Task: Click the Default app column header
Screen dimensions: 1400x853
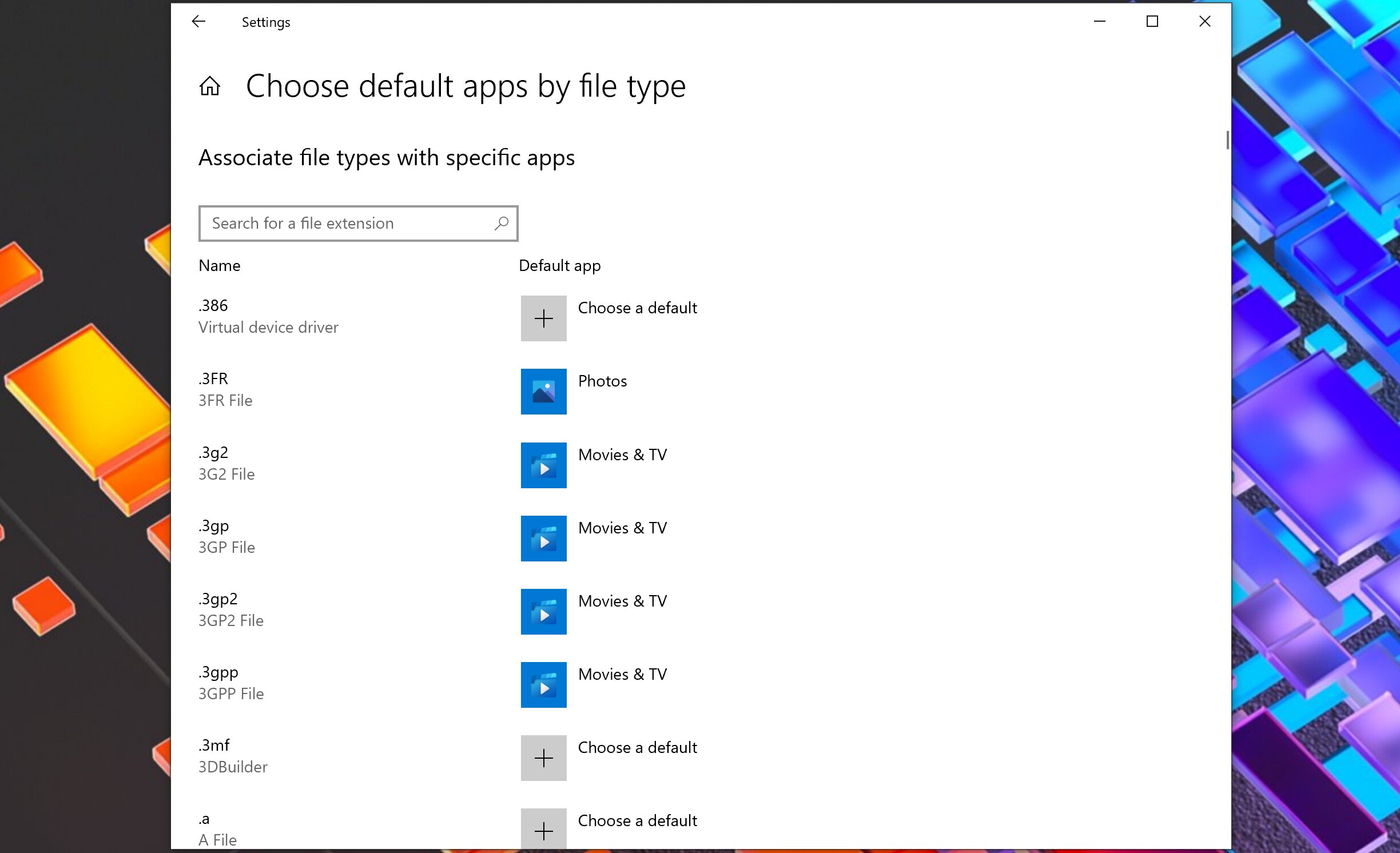Action: click(x=559, y=265)
